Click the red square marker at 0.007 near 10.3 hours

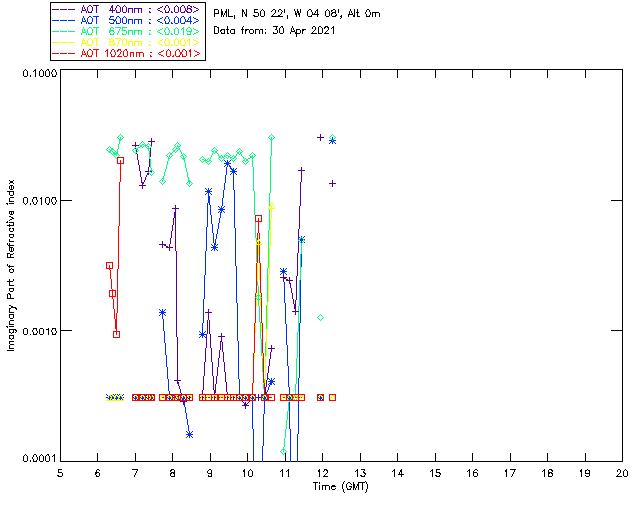point(258,219)
